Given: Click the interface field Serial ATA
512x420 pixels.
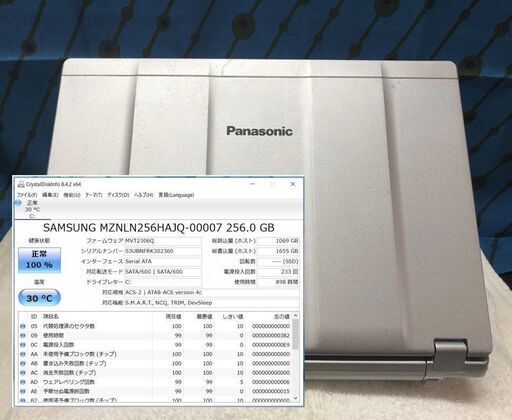Looking at the screenshot, I should [x=163, y=261].
